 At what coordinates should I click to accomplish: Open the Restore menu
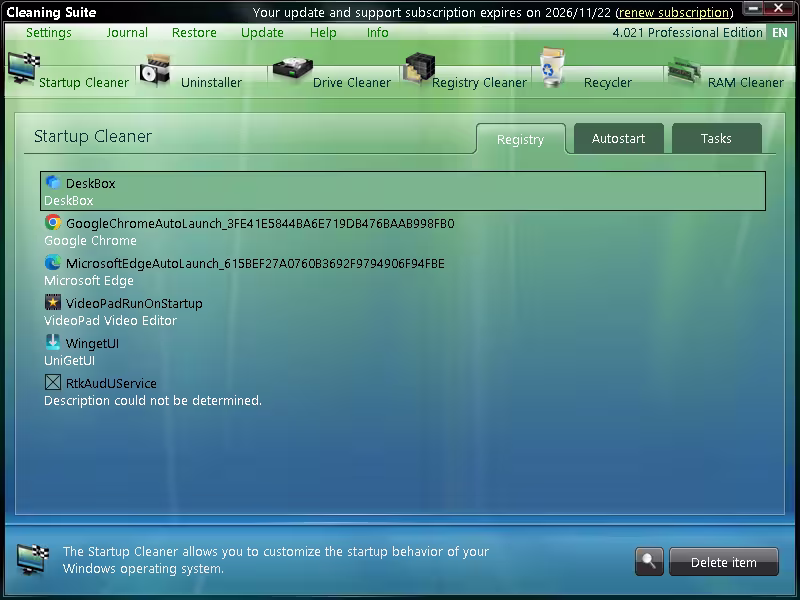click(x=194, y=32)
